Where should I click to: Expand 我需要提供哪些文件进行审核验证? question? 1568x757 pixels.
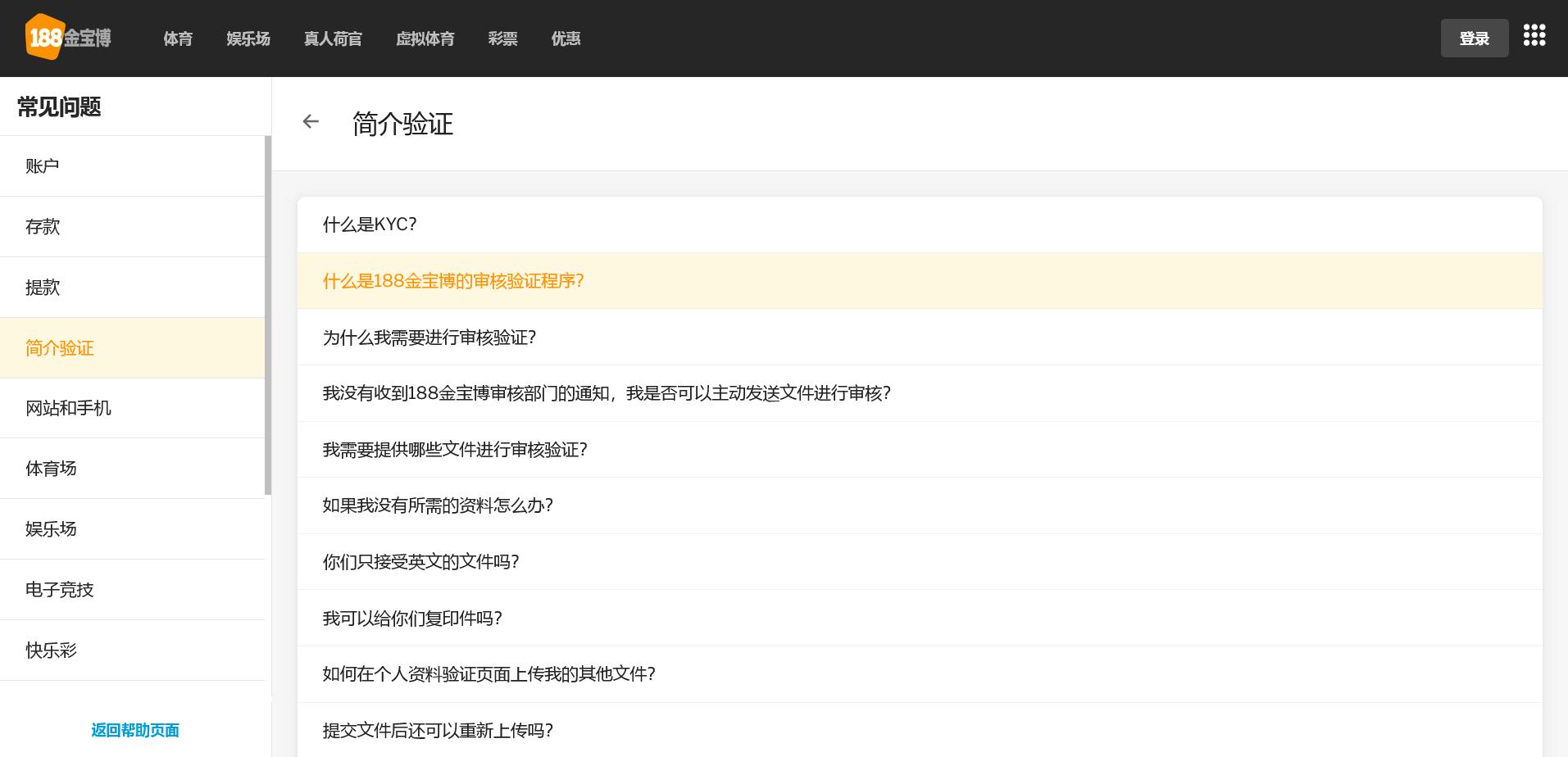(x=920, y=450)
